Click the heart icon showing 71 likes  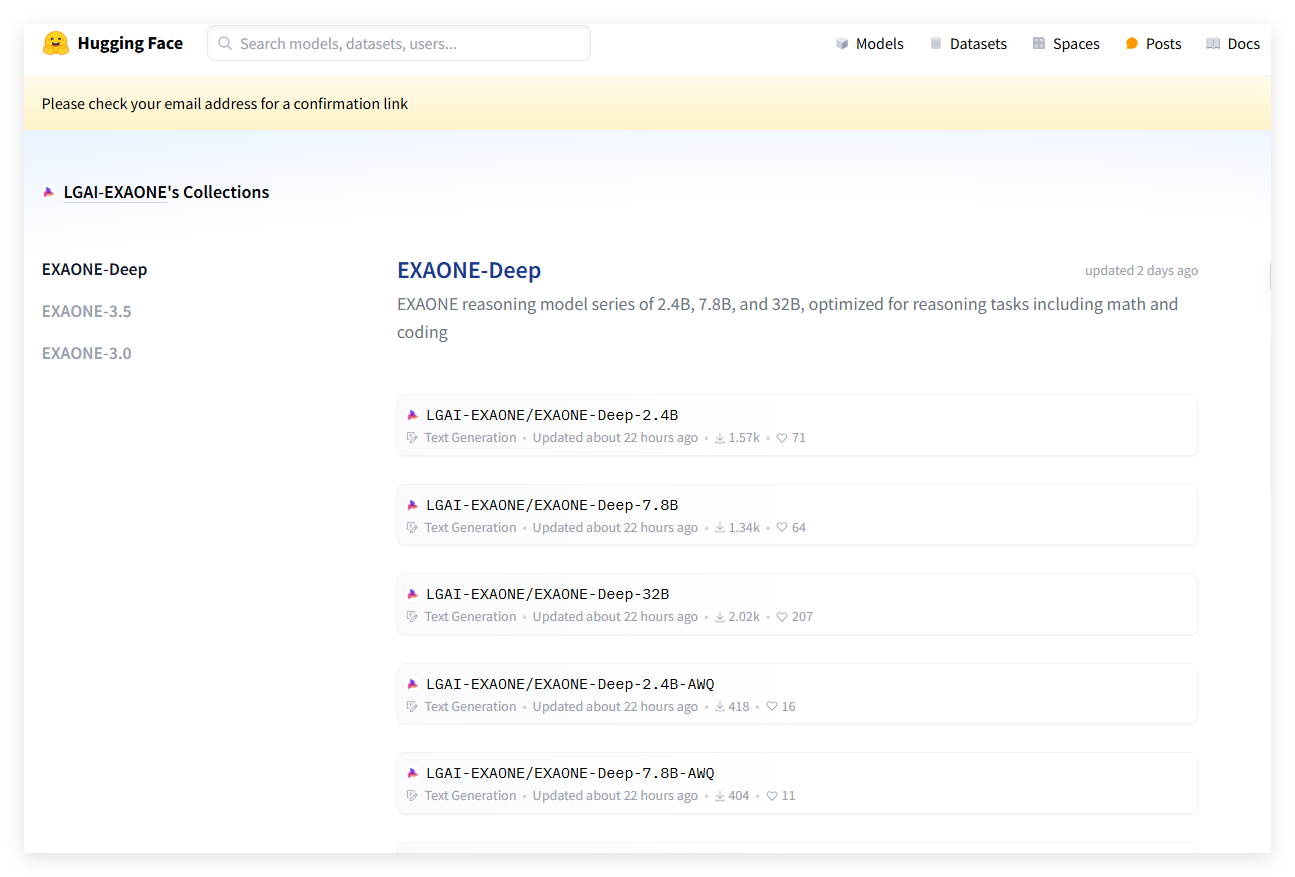(782, 438)
